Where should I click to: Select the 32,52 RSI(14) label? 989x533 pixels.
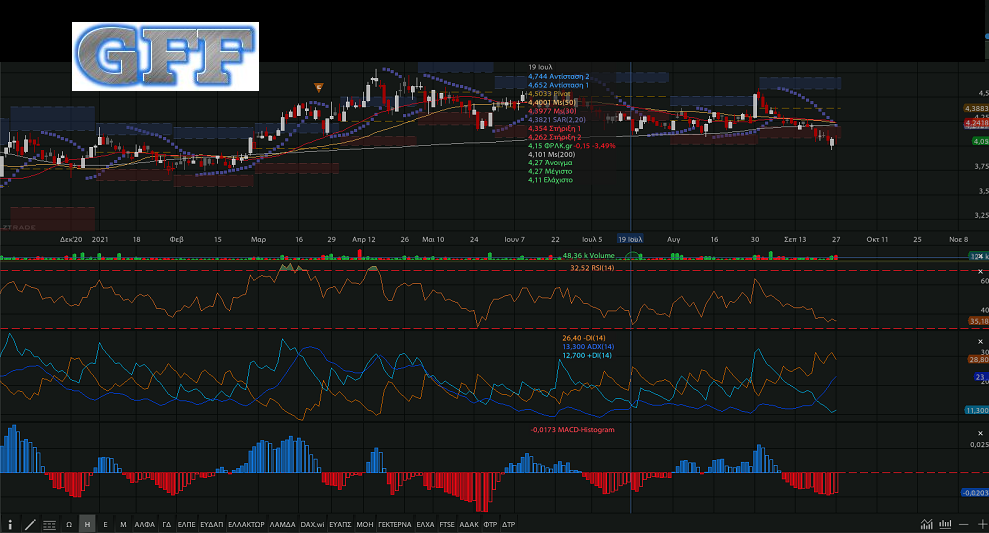(x=592, y=268)
